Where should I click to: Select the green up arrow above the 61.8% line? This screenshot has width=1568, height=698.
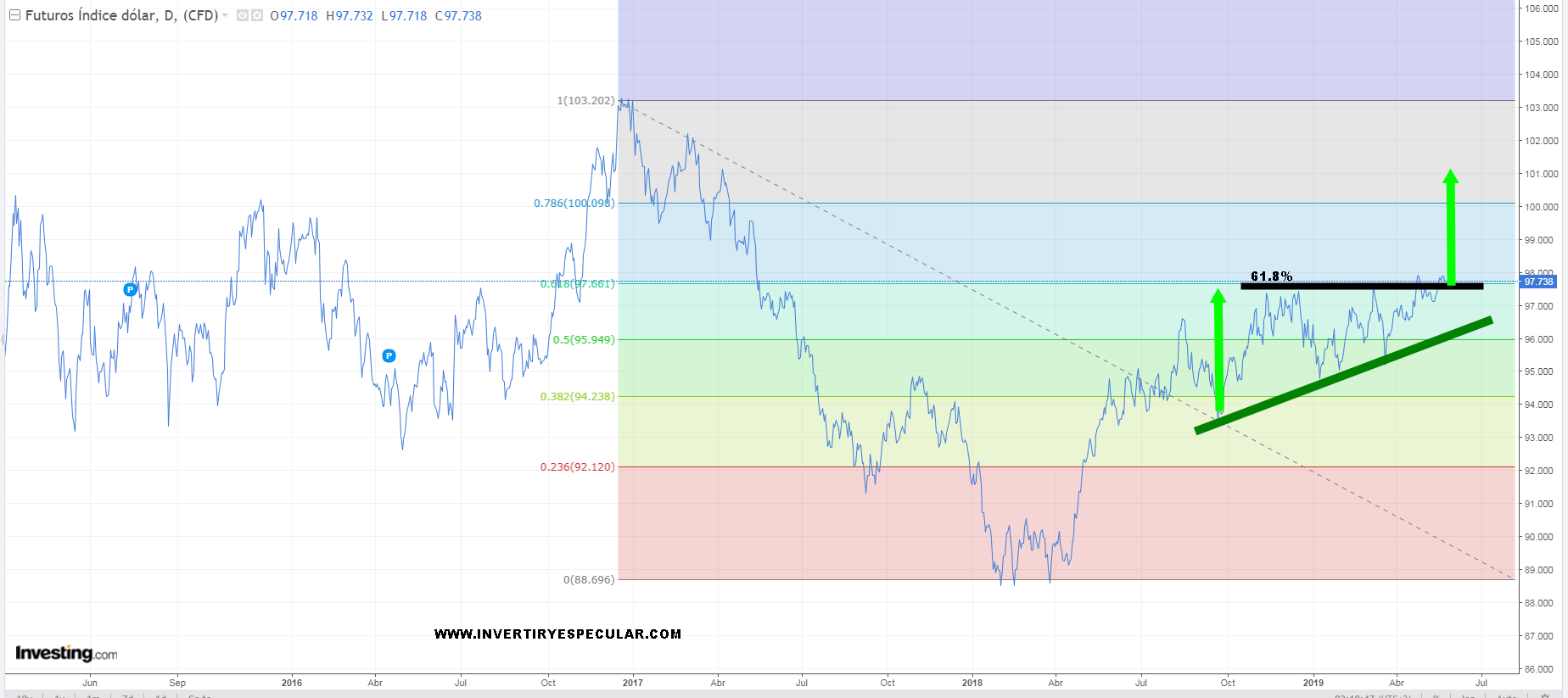[1451, 226]
